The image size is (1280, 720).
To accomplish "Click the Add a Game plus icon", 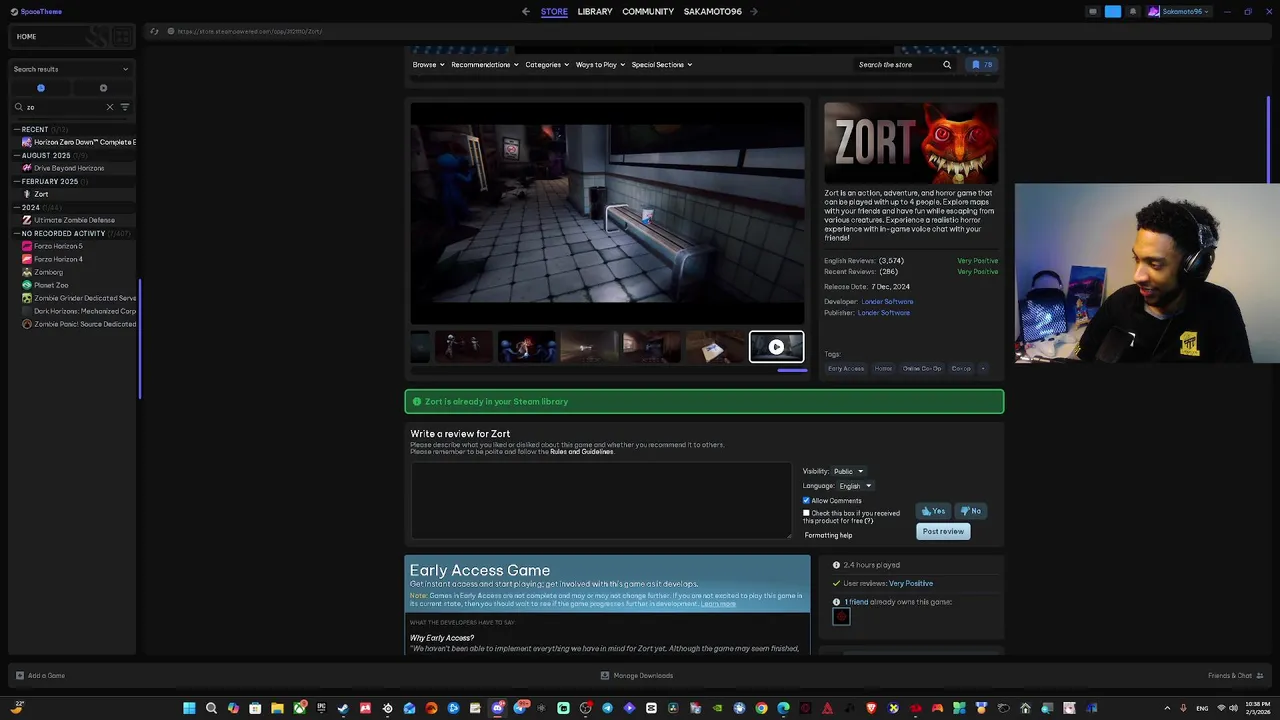I will click(x=19, y=675).
